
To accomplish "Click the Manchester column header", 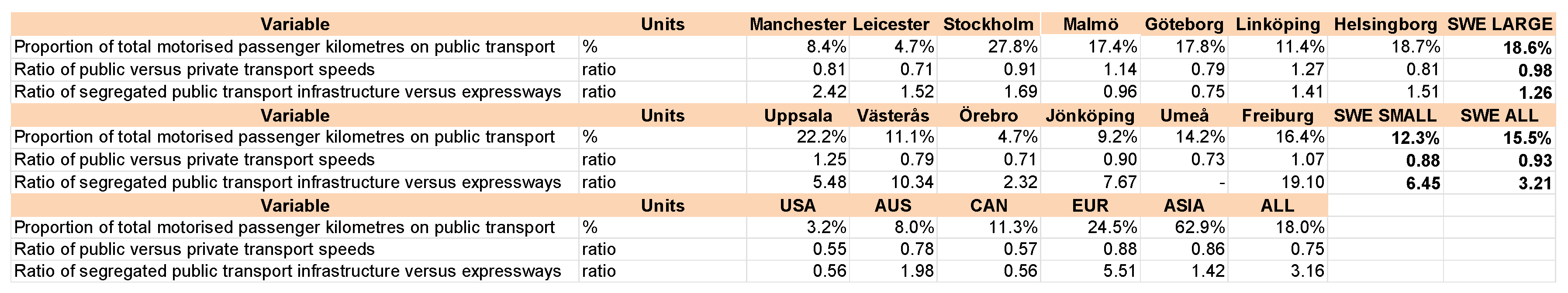I will 798,24.
